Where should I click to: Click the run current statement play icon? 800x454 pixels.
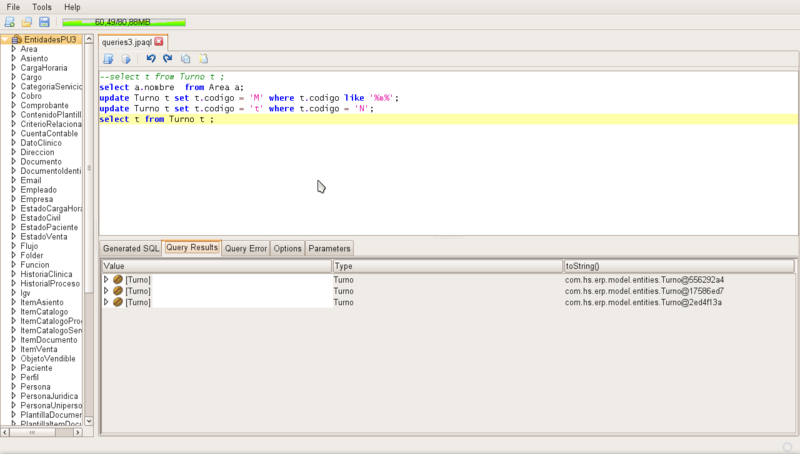126,59
